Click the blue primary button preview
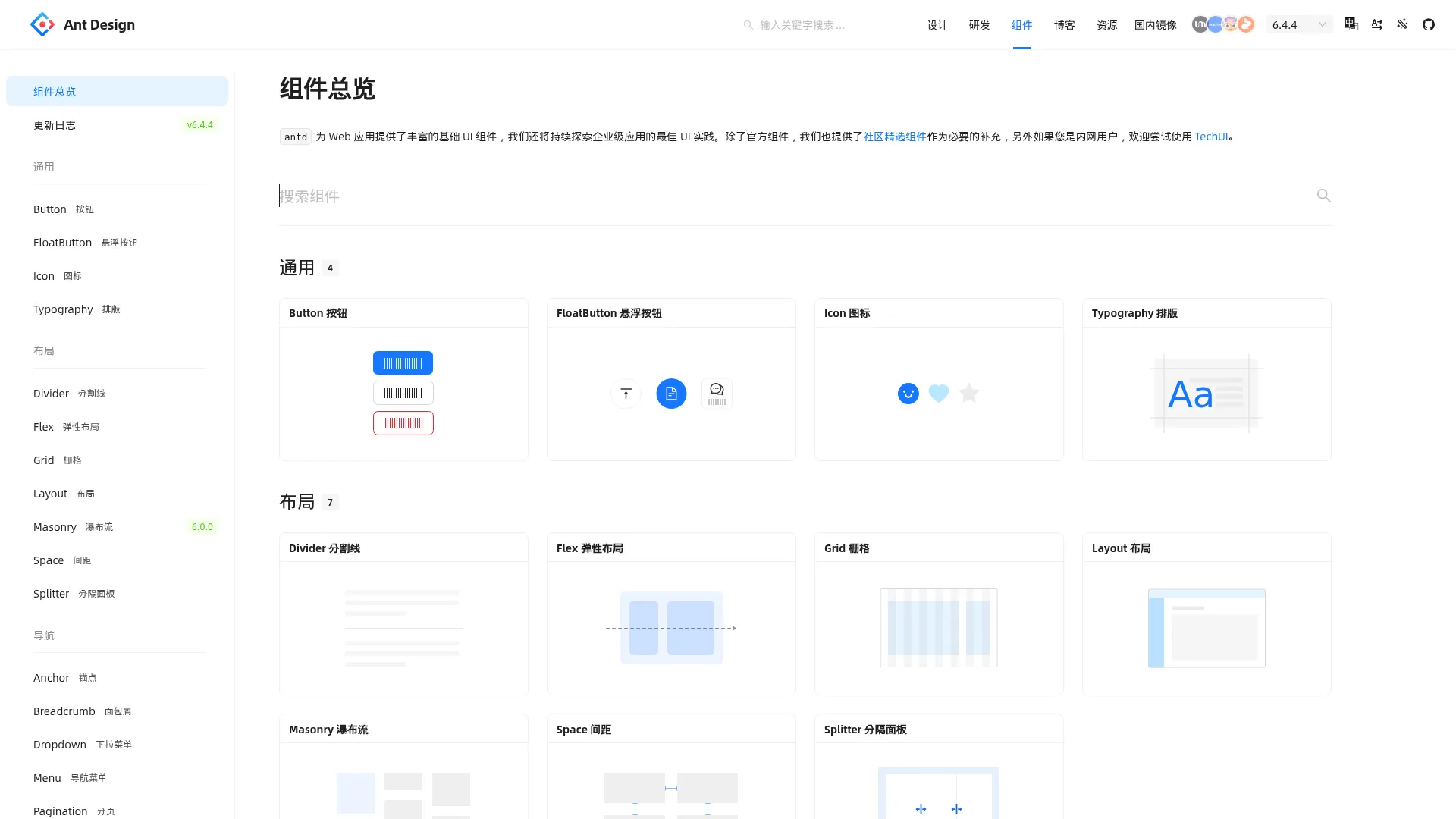 tap(403, 362)
